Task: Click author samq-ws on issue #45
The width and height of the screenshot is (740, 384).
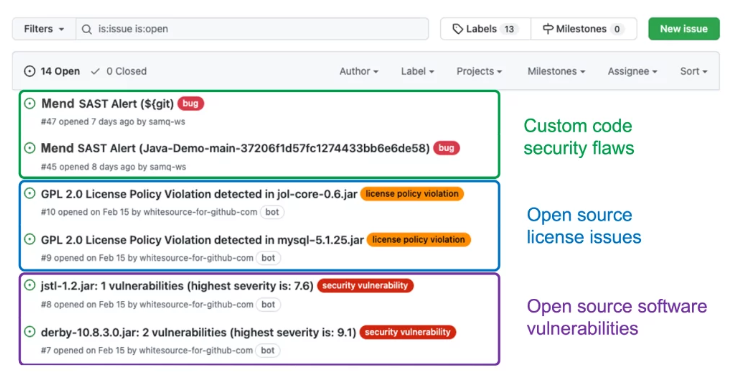Action: [168, 167]
